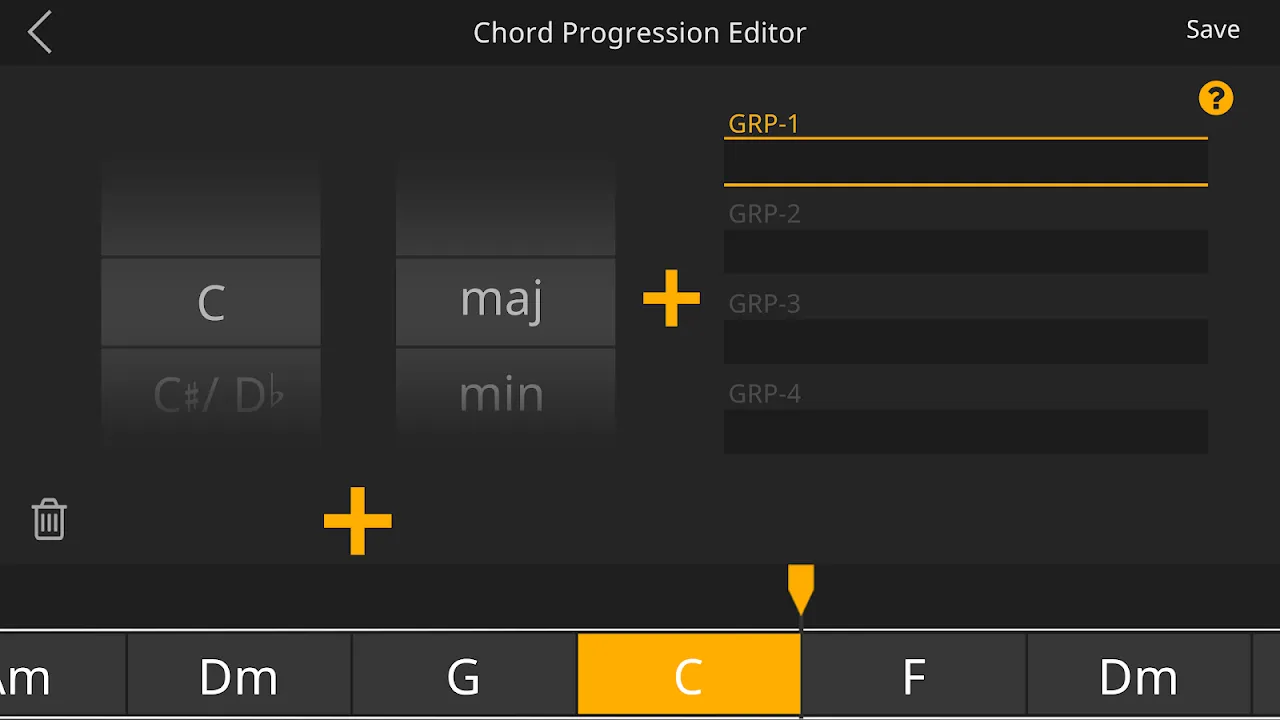Image resolution: width=1280 pixels, height=720 pixels.
Task: Enable the GRP-3 group slot
Action: [x=965, y=341]
